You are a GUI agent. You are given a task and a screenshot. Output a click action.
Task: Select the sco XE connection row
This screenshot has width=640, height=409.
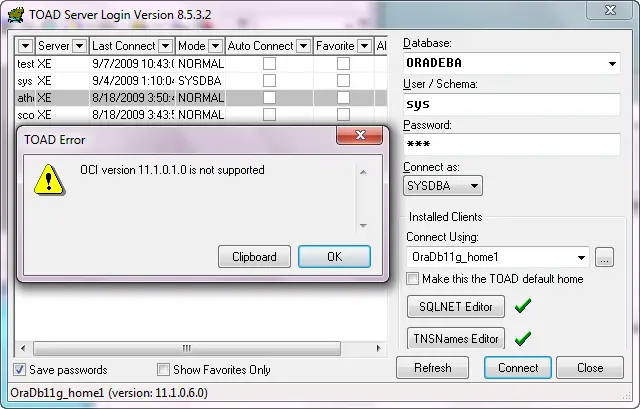[201, 115]
